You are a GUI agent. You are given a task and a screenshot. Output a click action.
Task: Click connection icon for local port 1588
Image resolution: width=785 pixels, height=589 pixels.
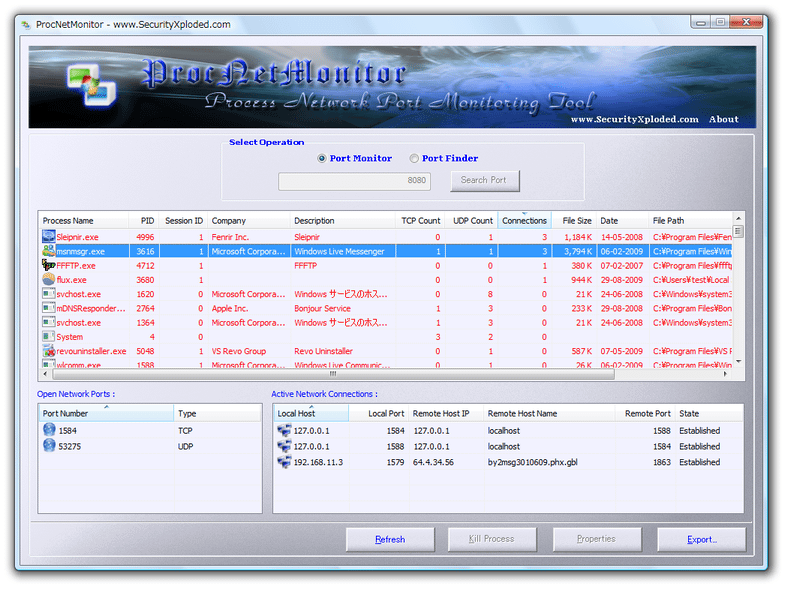(284, 446)
